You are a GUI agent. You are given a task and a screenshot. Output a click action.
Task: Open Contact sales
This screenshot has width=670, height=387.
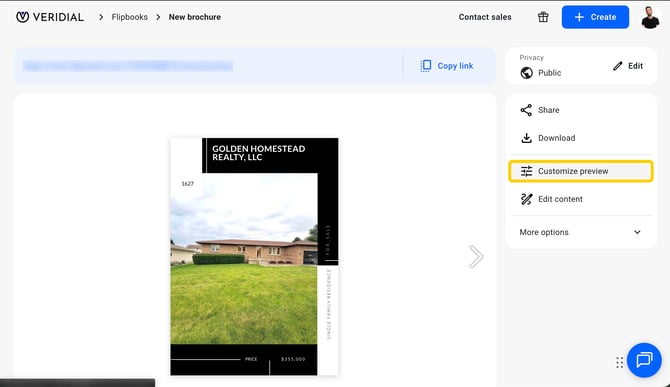pos(485,17)
